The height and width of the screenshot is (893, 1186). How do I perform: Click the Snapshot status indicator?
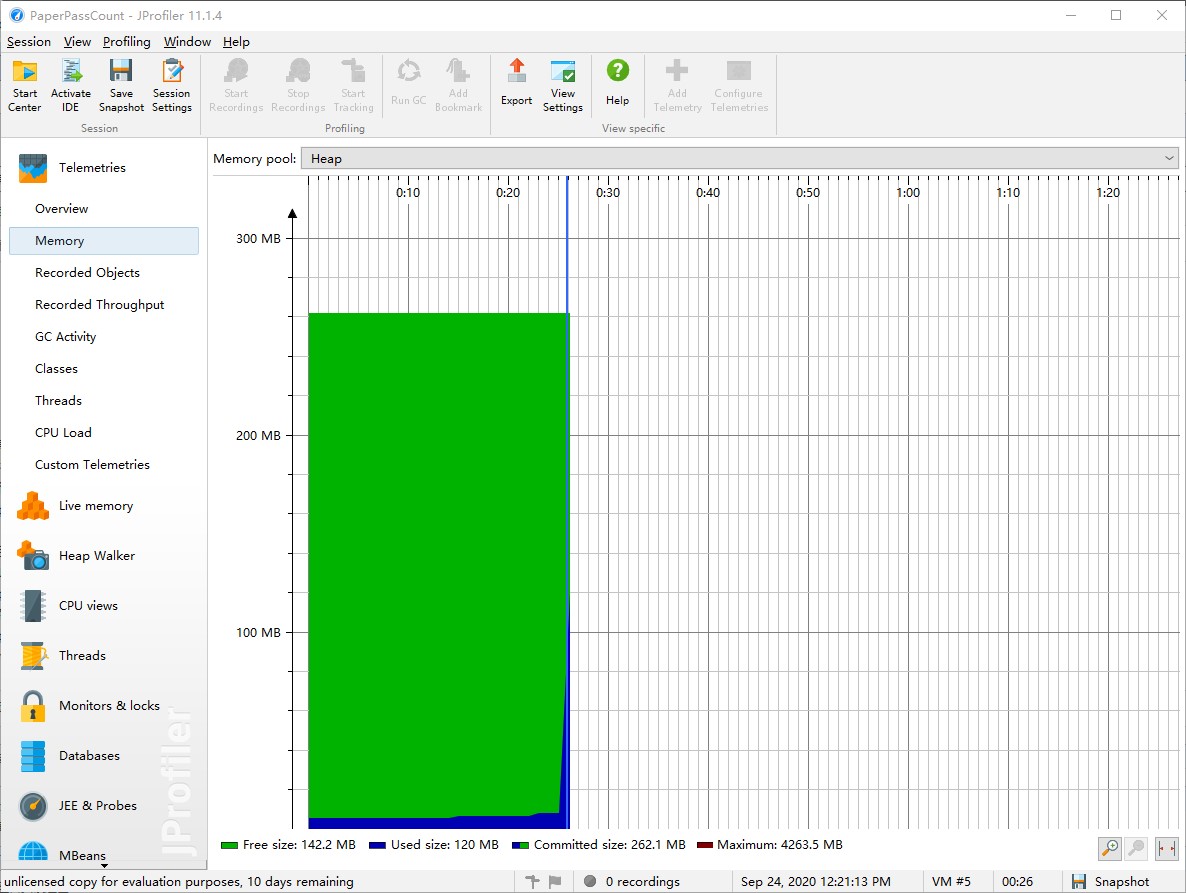pyautogui.click(x=1112, y=882)
